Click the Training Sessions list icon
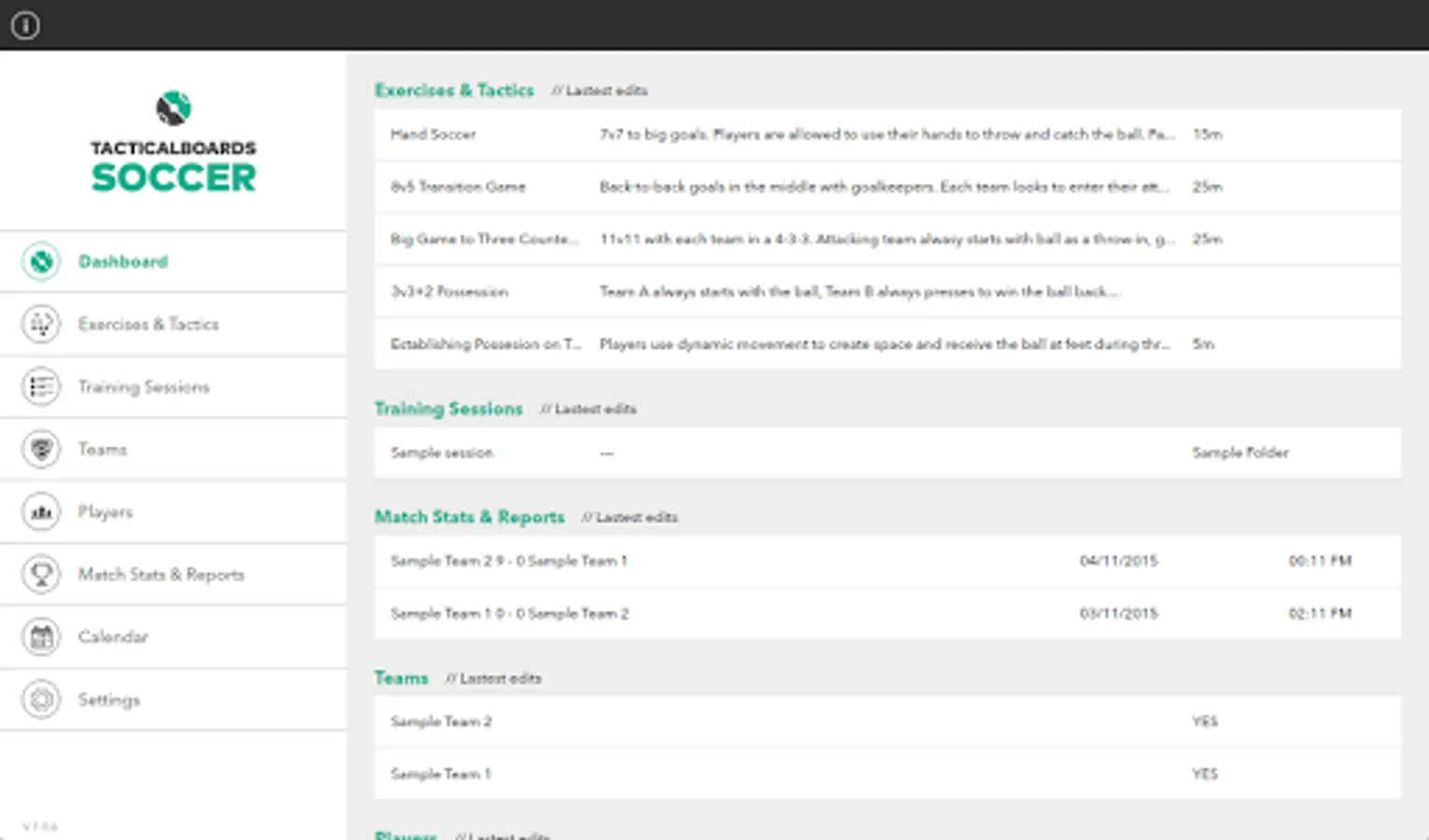The image size is (1429, 840). click(41, 386)
